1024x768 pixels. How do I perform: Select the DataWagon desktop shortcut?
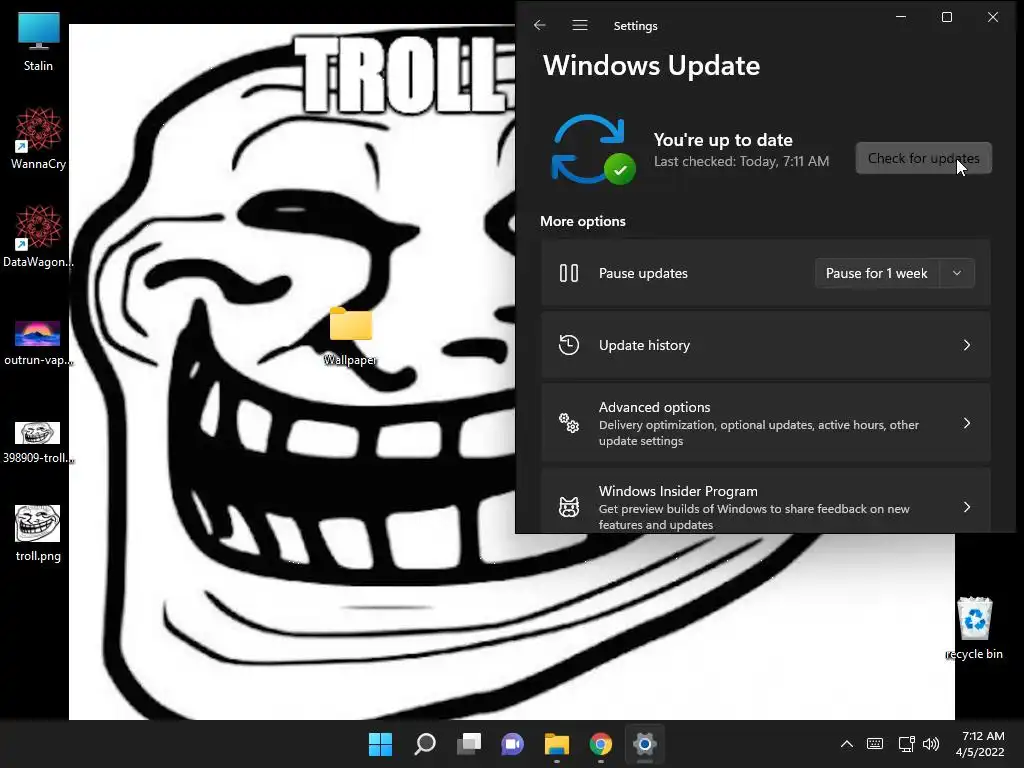[x=39, y=237]
